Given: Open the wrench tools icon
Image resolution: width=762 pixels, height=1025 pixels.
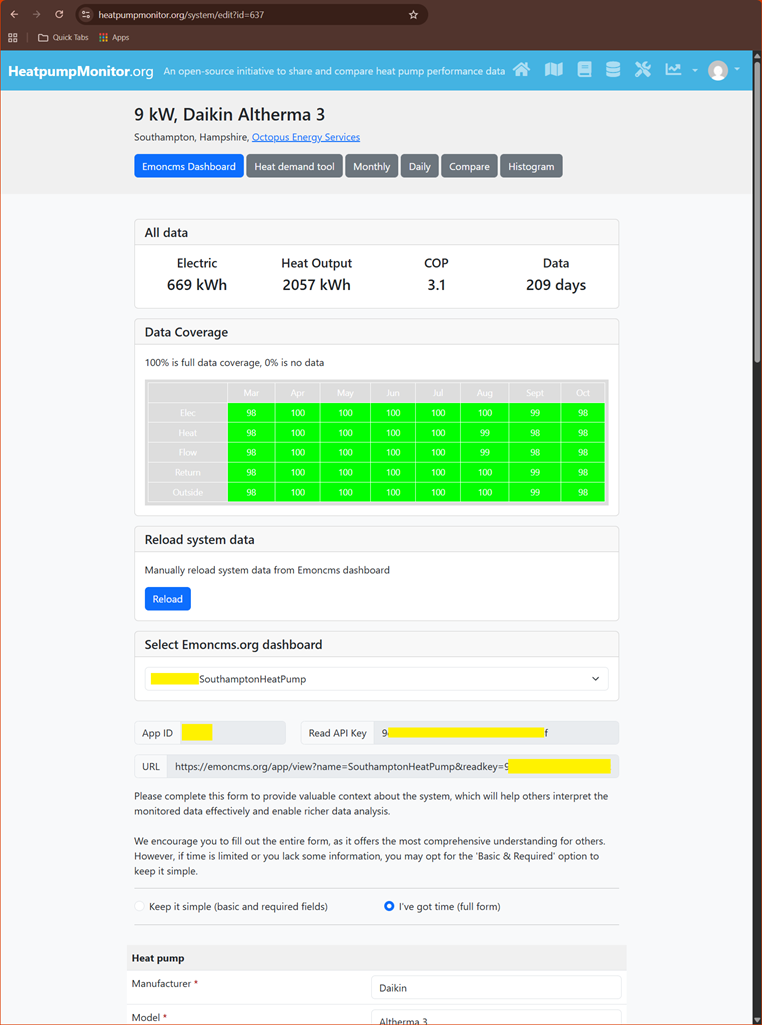Looking at the screenshot, I should 643,70.
